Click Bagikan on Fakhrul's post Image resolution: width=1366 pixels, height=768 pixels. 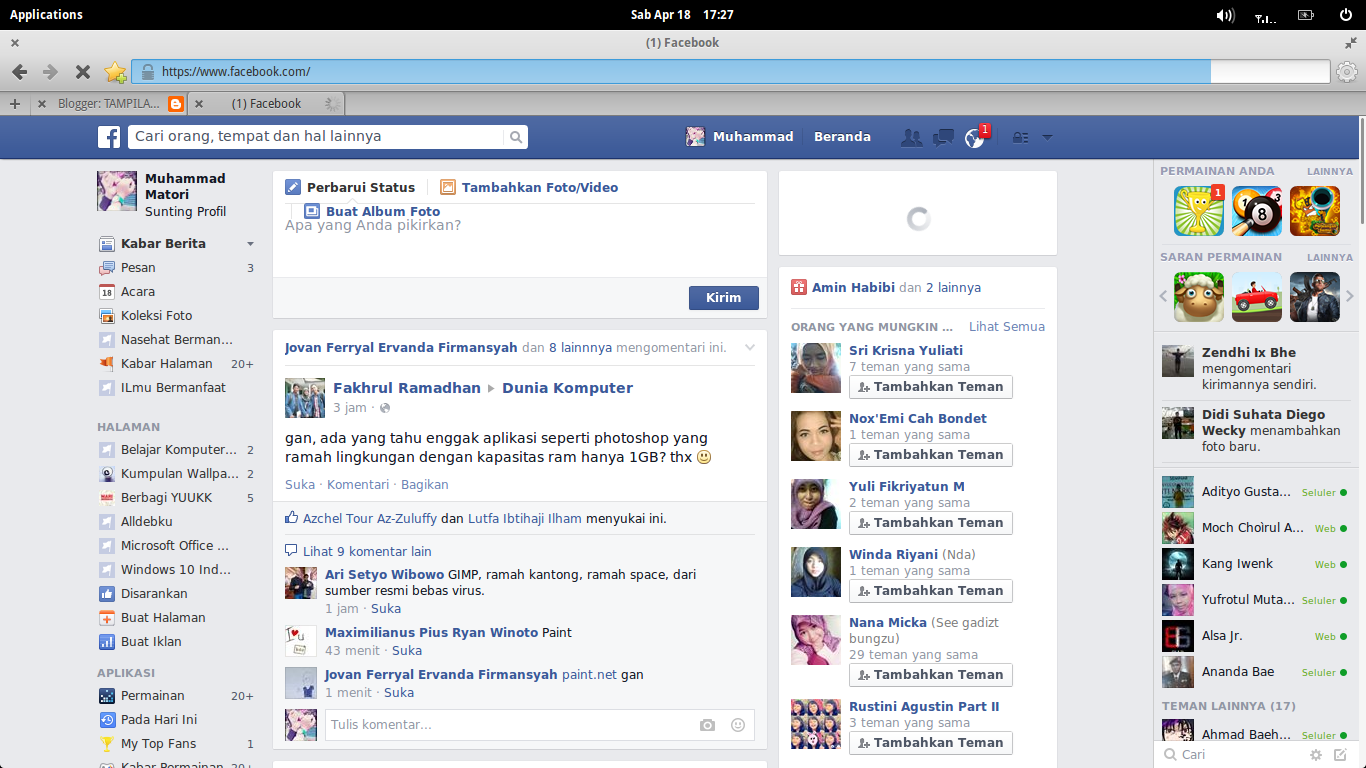point(424,484)
